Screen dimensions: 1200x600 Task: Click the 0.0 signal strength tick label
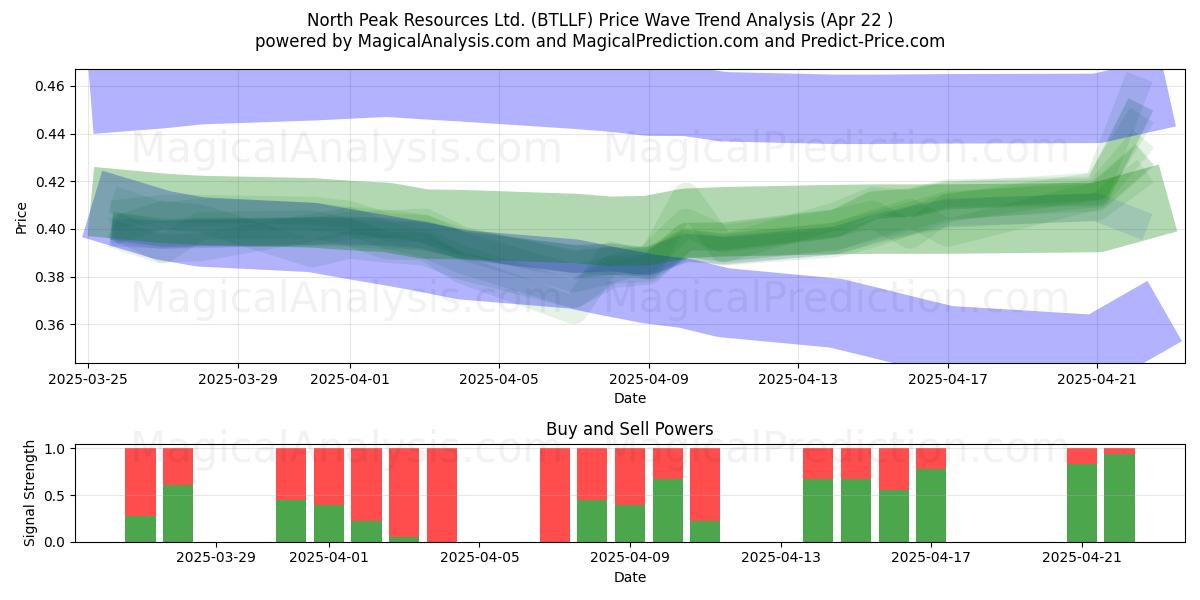click(x=57, y=542)
